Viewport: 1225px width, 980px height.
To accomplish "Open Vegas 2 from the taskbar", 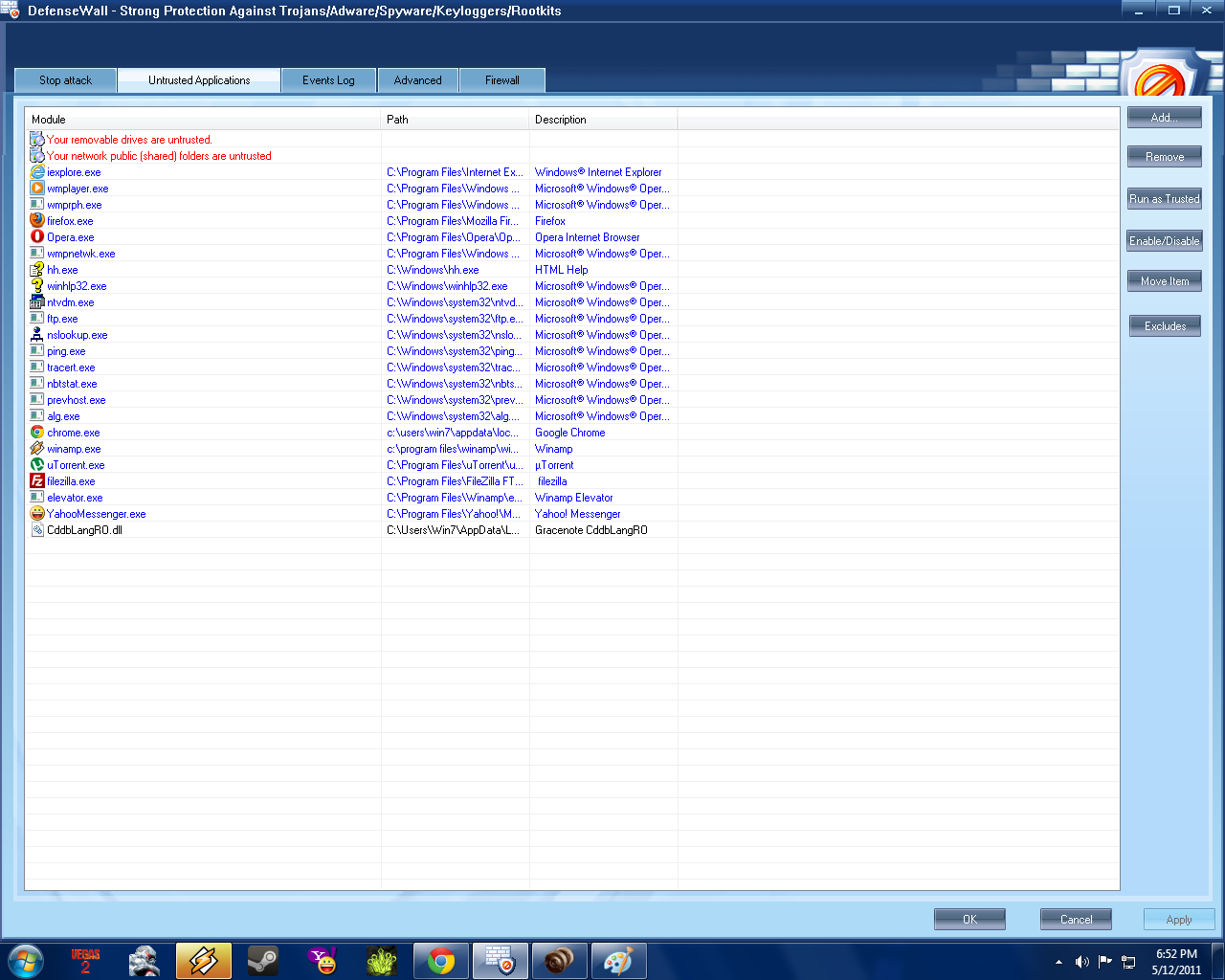I will tap(86, 961).
